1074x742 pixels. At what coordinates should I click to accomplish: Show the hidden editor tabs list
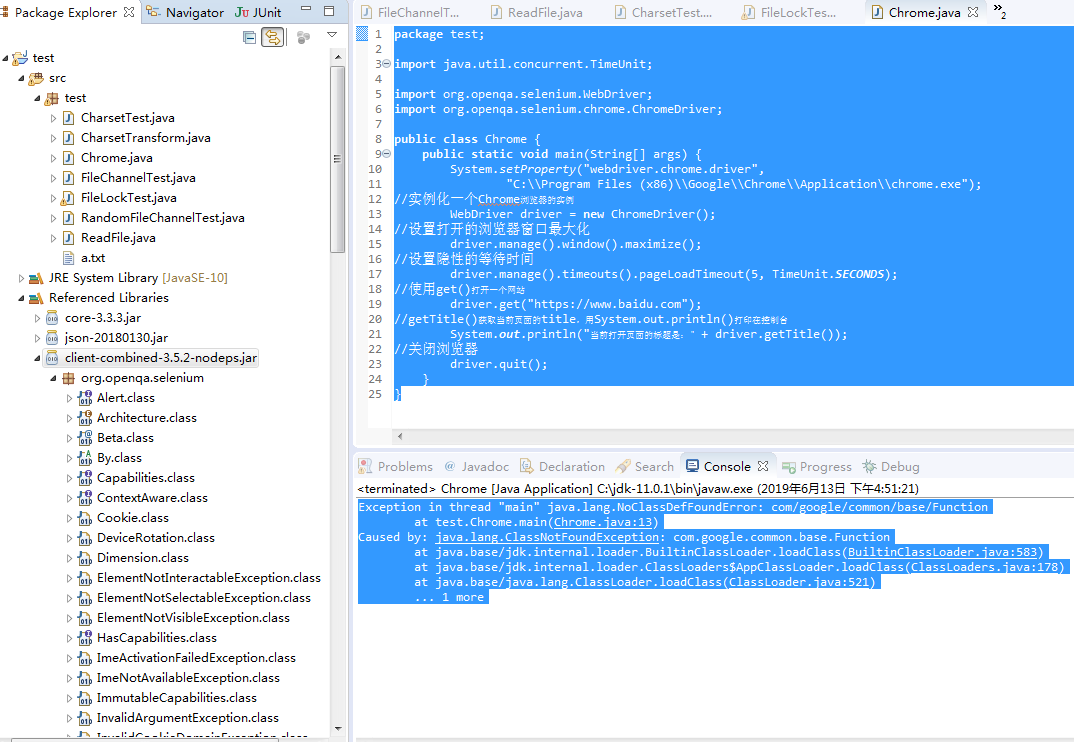click(x=999, y=10)
